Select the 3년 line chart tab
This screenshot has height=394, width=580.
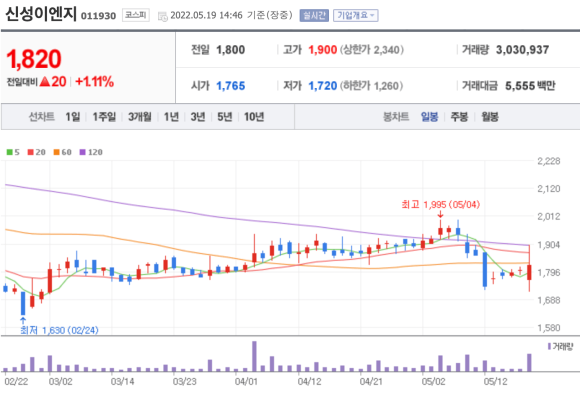(x=198, y=117)
